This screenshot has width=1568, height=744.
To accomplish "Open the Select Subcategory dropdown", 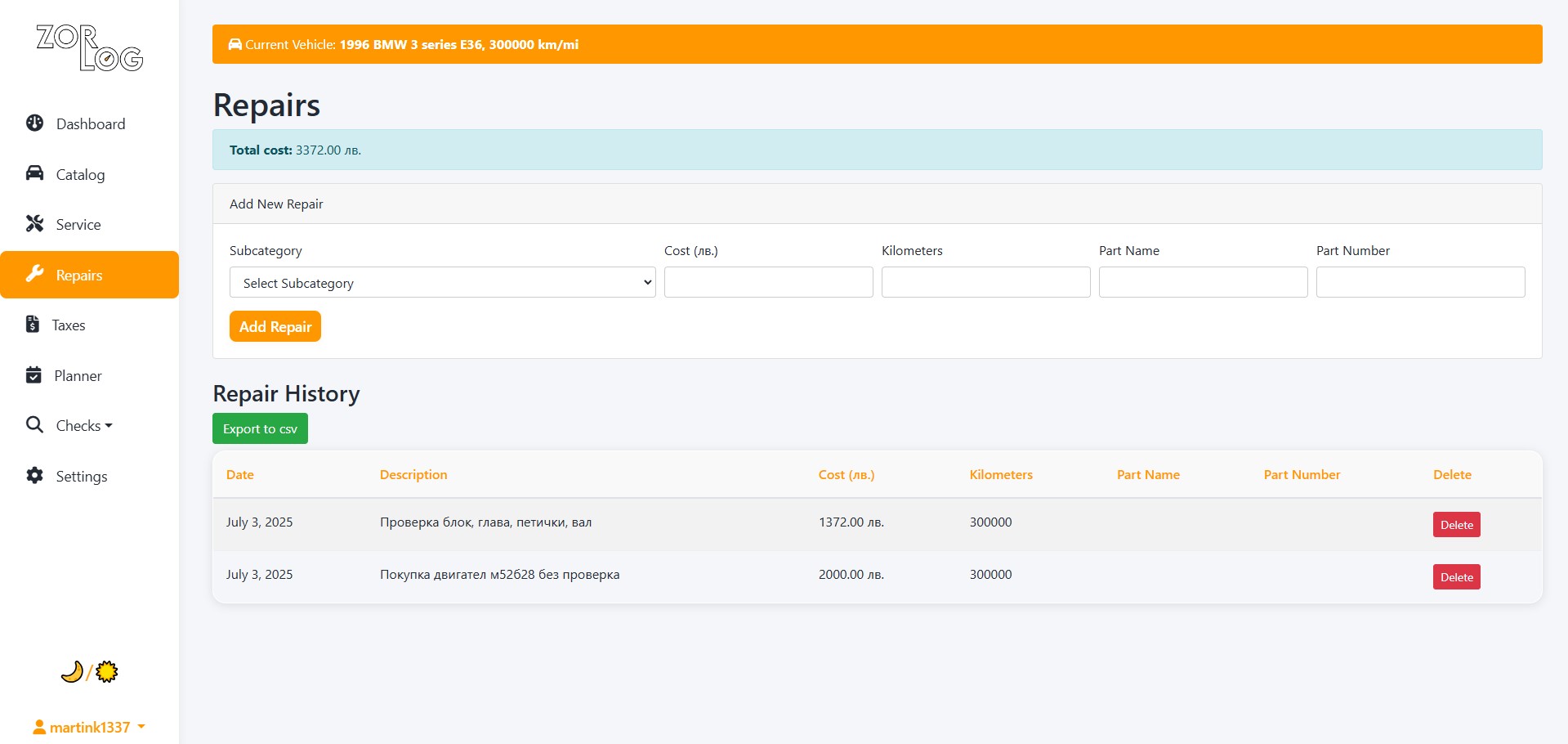I will pos(442,283).
